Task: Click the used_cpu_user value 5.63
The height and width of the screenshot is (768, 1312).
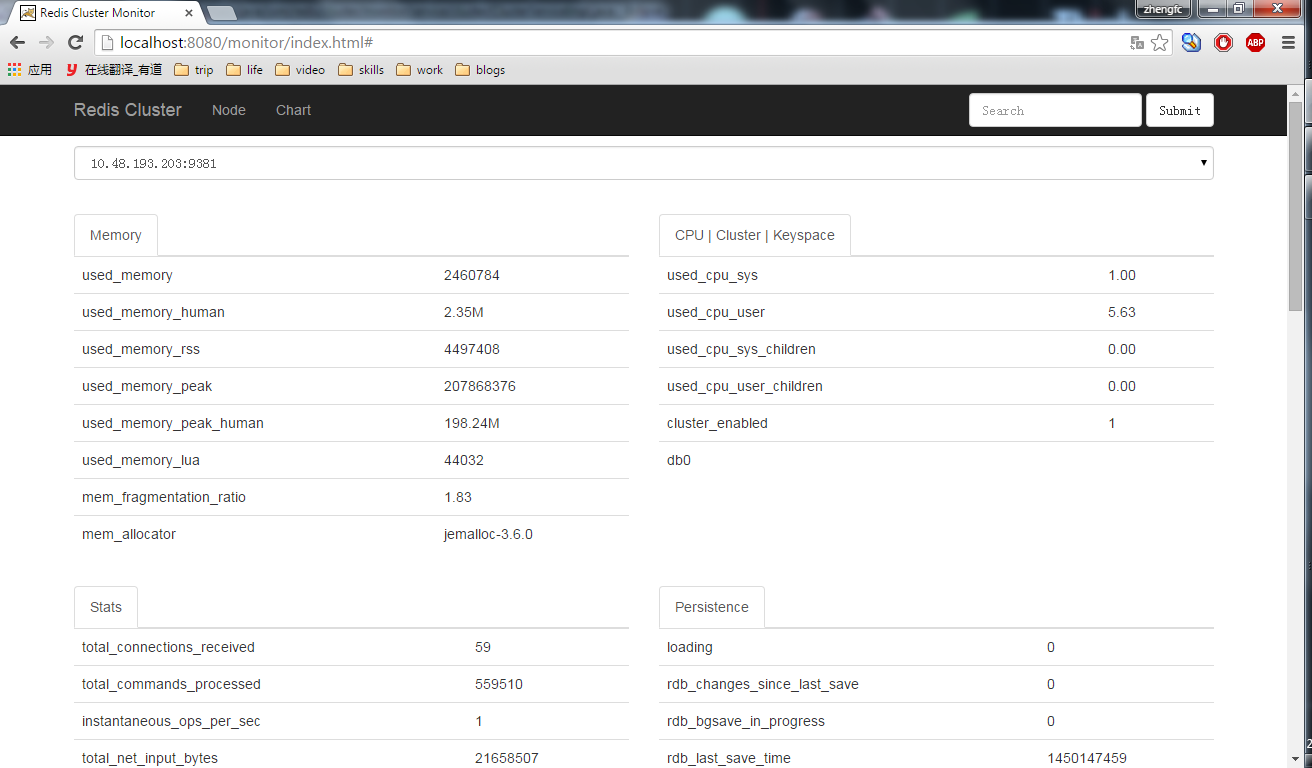Action: click(1122, 312)
